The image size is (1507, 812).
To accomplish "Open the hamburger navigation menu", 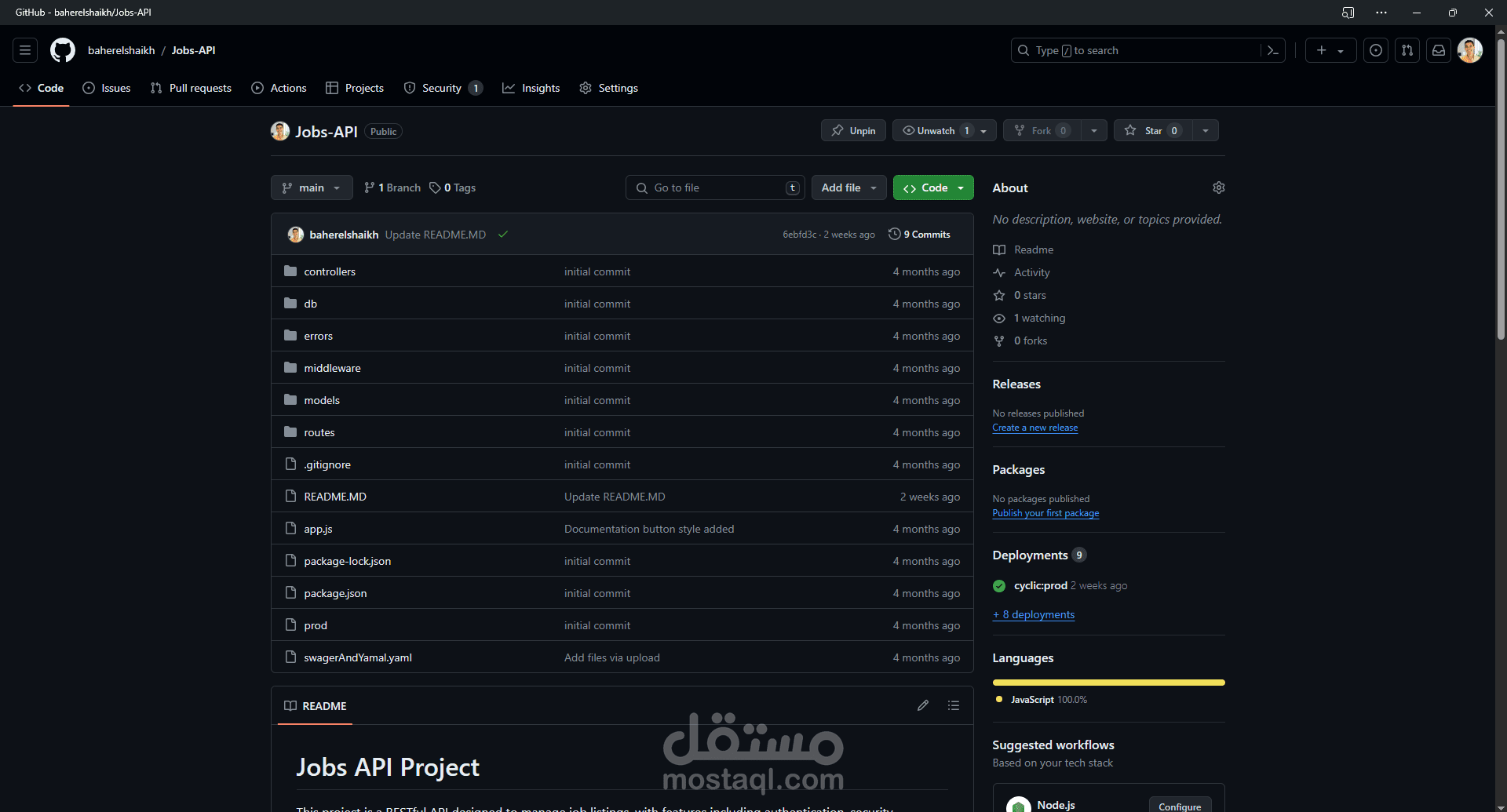I will [25, 50].
